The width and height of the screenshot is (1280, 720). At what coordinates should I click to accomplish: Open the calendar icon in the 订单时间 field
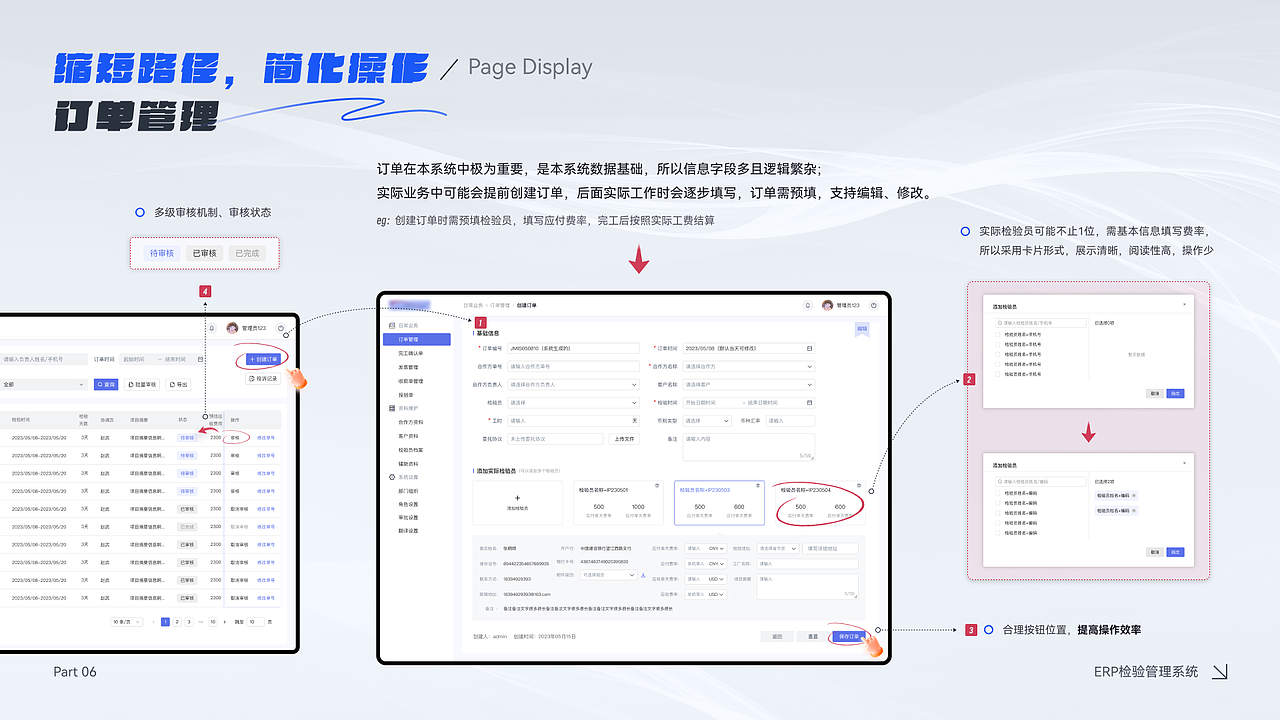809,349
